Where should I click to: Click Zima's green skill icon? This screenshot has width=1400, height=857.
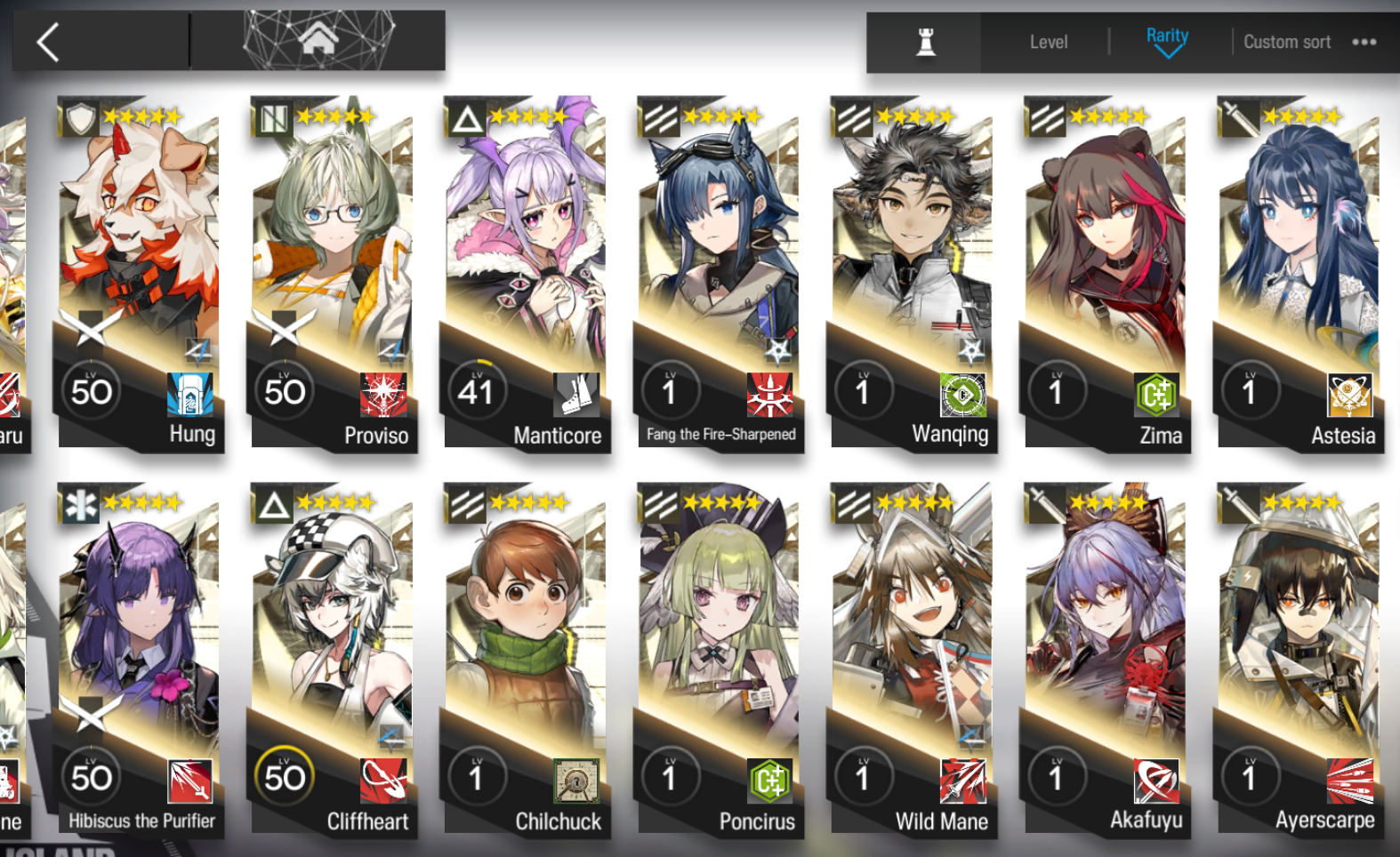pos(1156,394)
